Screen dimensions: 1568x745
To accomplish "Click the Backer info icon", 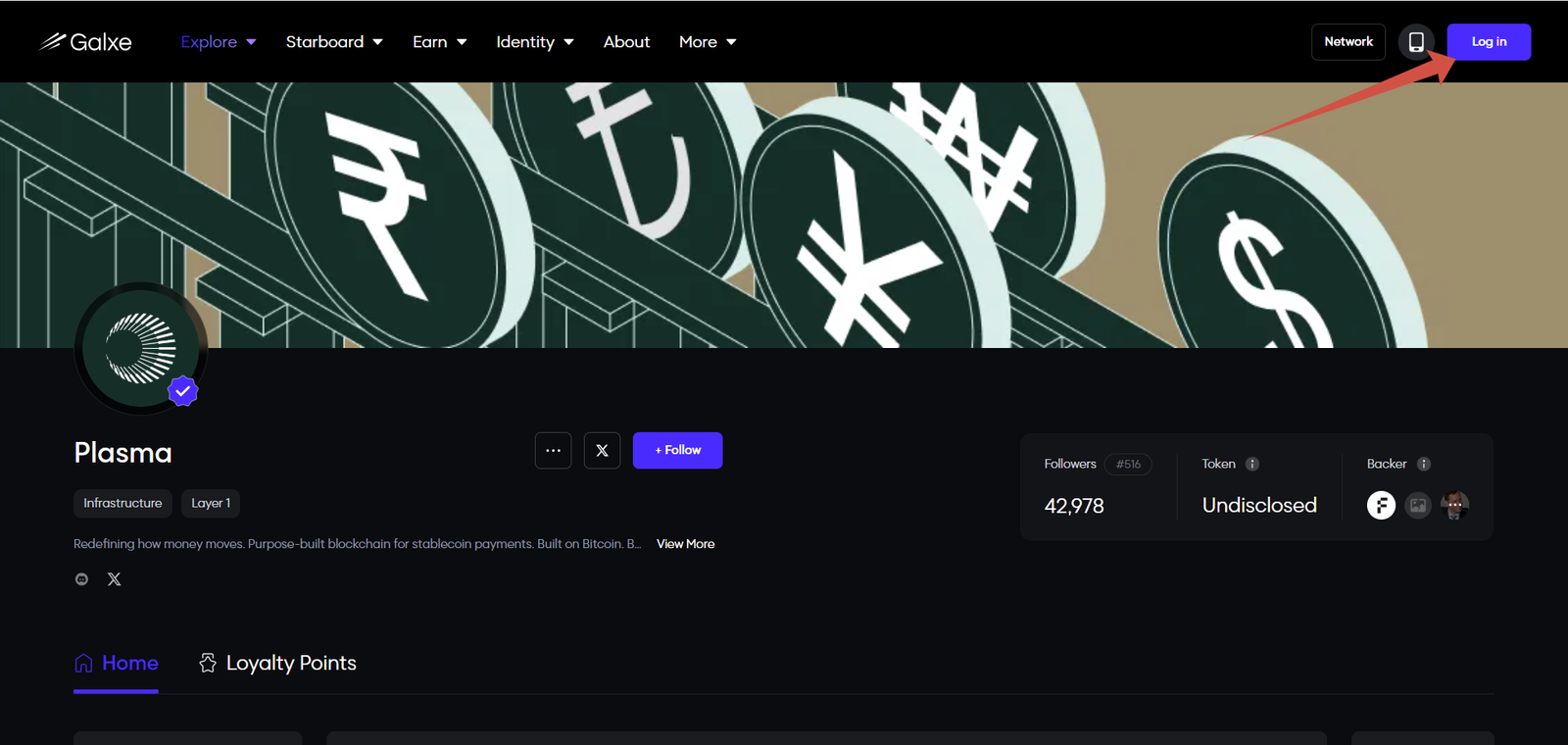I will pos(1424,465).
